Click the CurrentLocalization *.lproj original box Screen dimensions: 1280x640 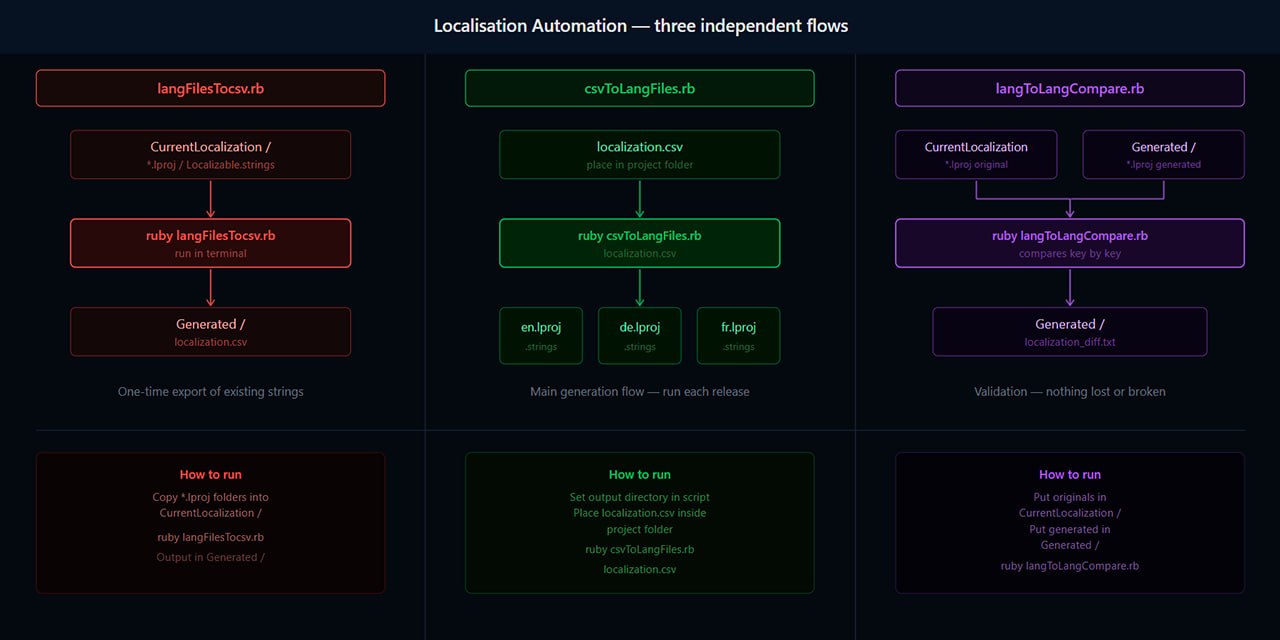(976, 155)
